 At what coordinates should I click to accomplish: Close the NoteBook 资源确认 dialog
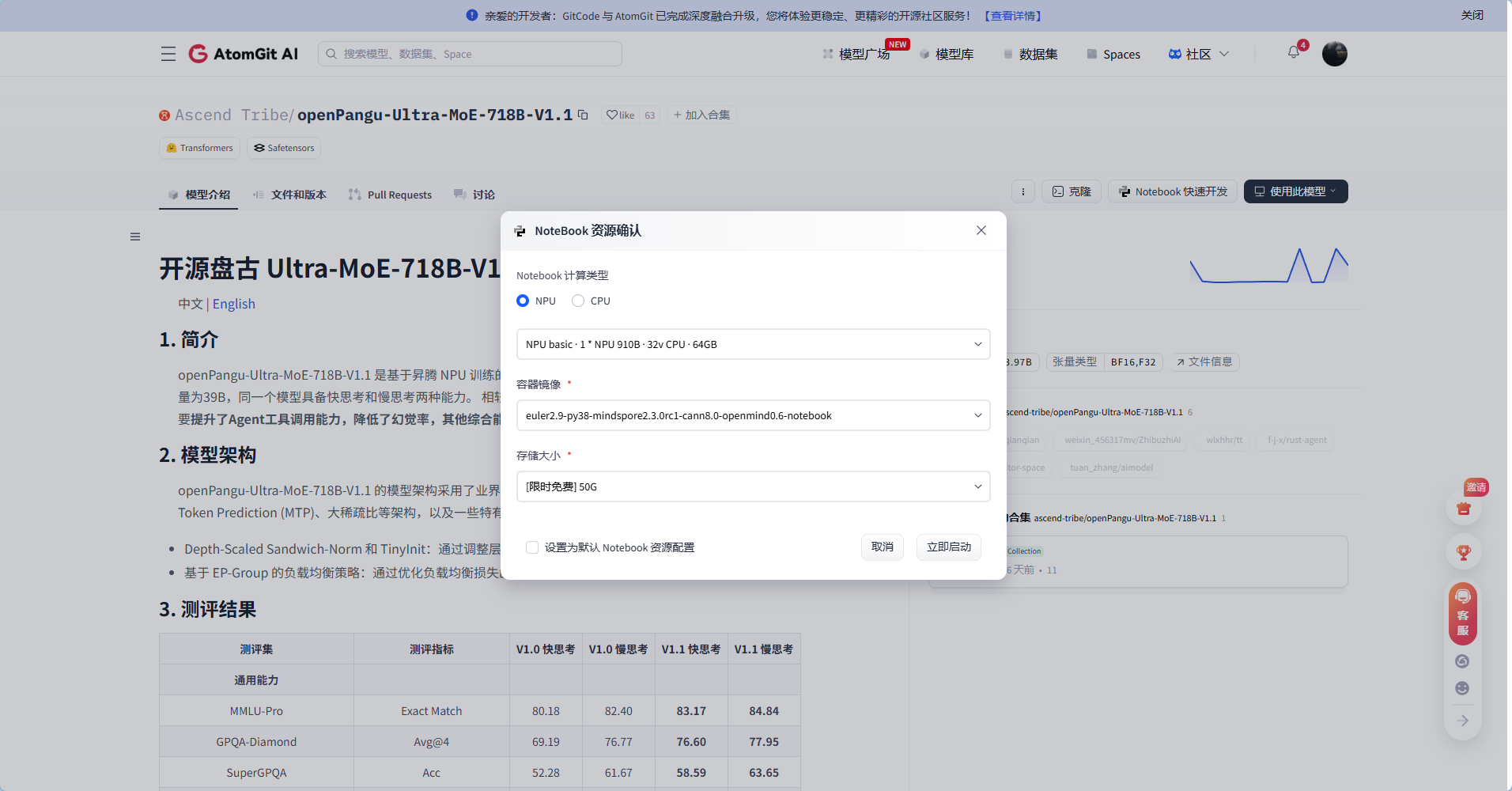[x=981, y=230]
